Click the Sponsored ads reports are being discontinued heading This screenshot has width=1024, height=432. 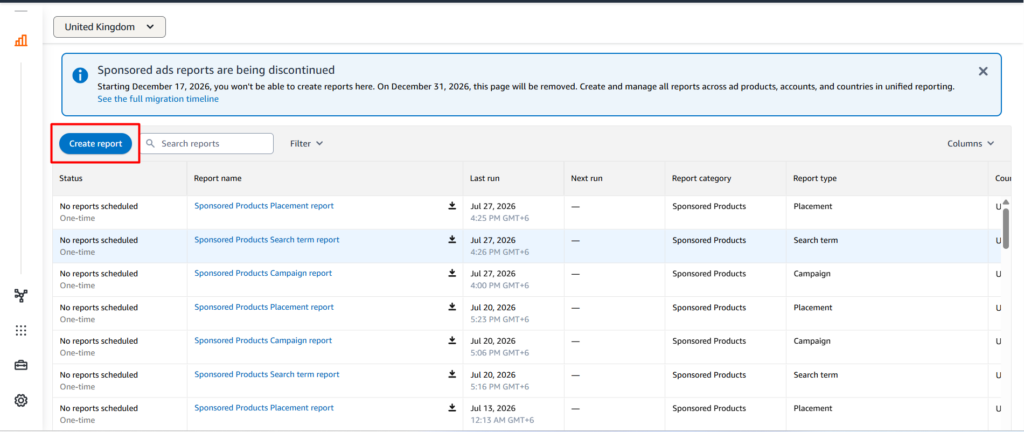point(216,70)
